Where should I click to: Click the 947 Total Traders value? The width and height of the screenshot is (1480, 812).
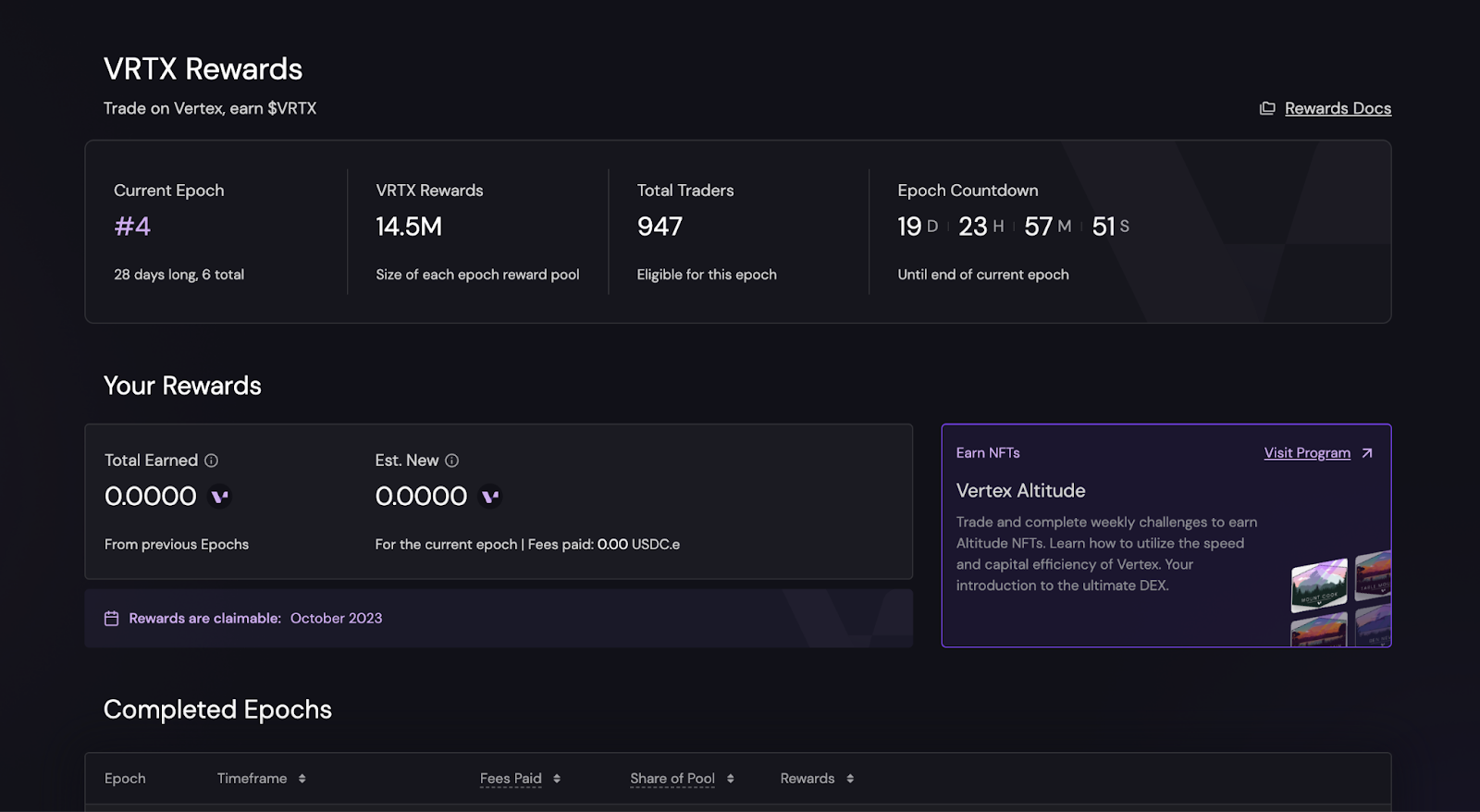coord(660,227)
